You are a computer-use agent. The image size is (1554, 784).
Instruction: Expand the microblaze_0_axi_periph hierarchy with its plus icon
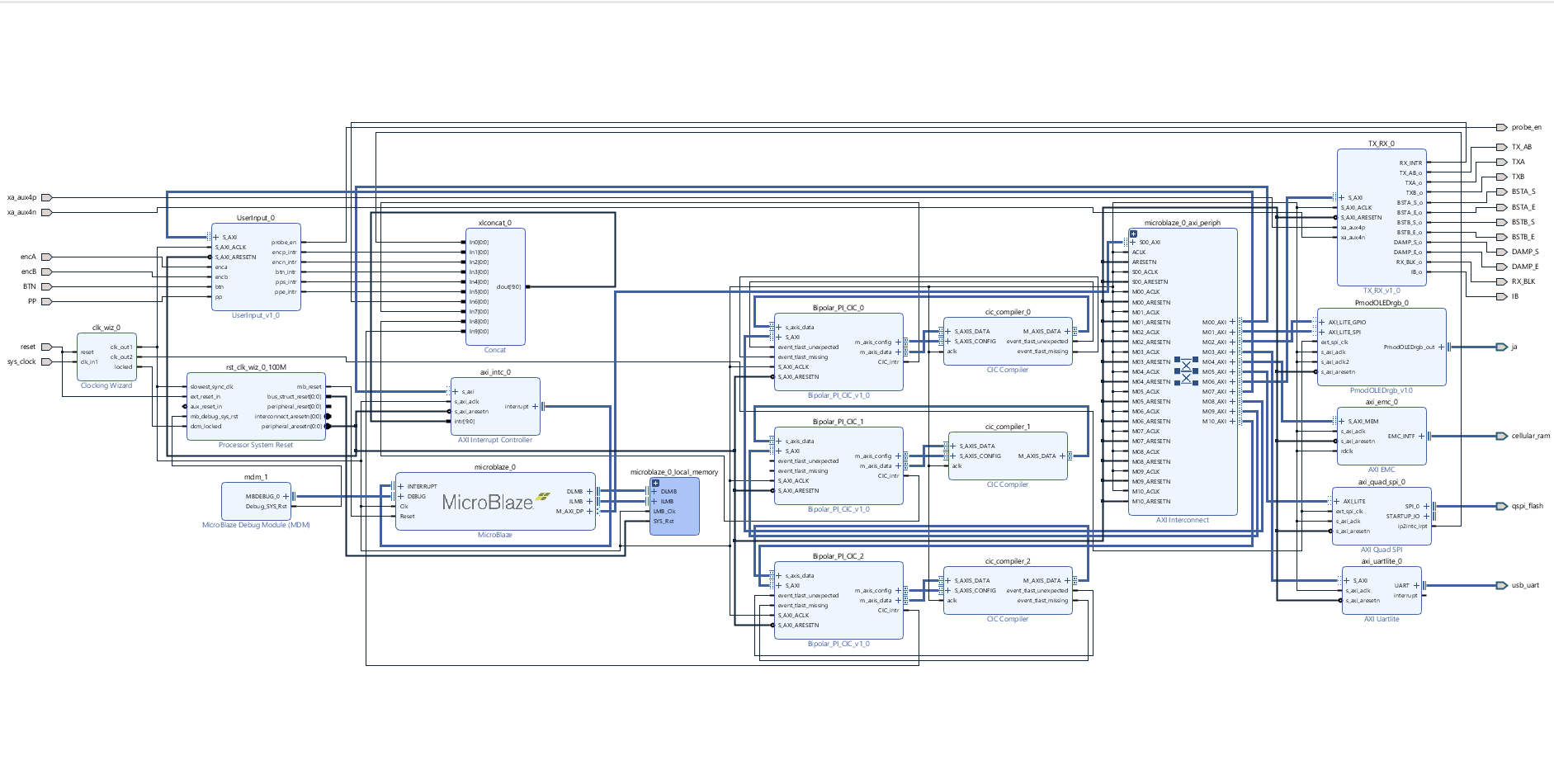pos(1133,234)
